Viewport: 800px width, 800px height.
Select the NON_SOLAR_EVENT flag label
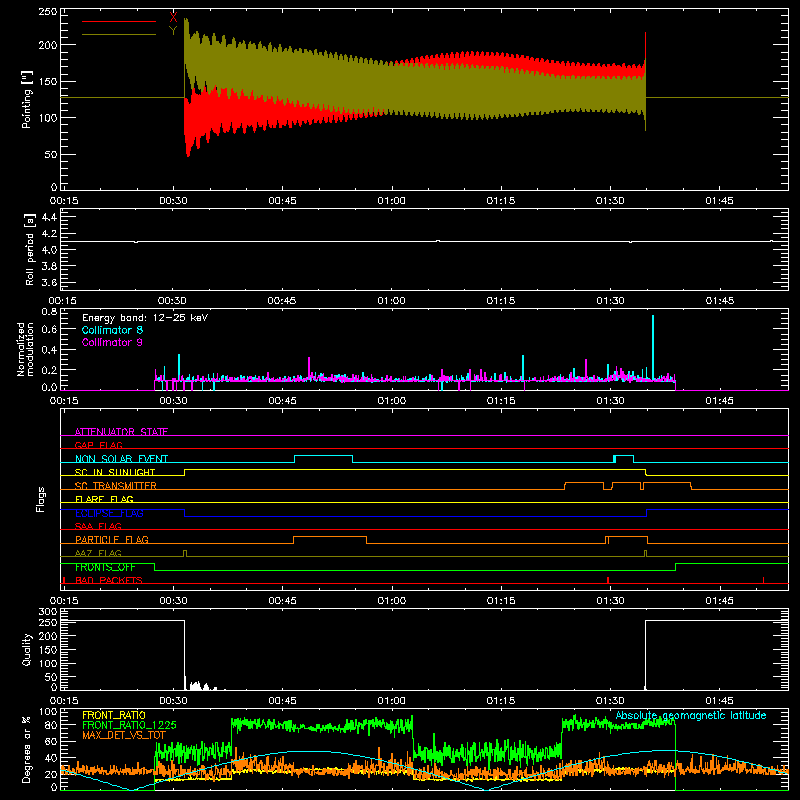click(121, 459)
